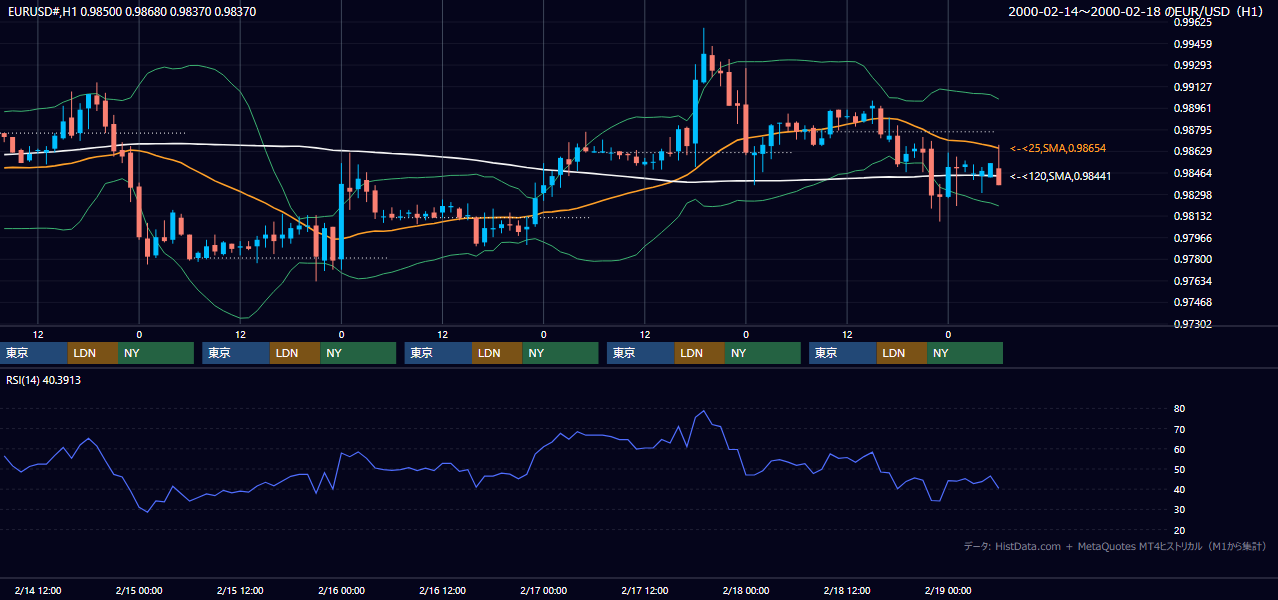Select the RSI(14) 40.3913 indicator label
Image resolution: width=1278 pixels, height=600 pixels.
43,380
